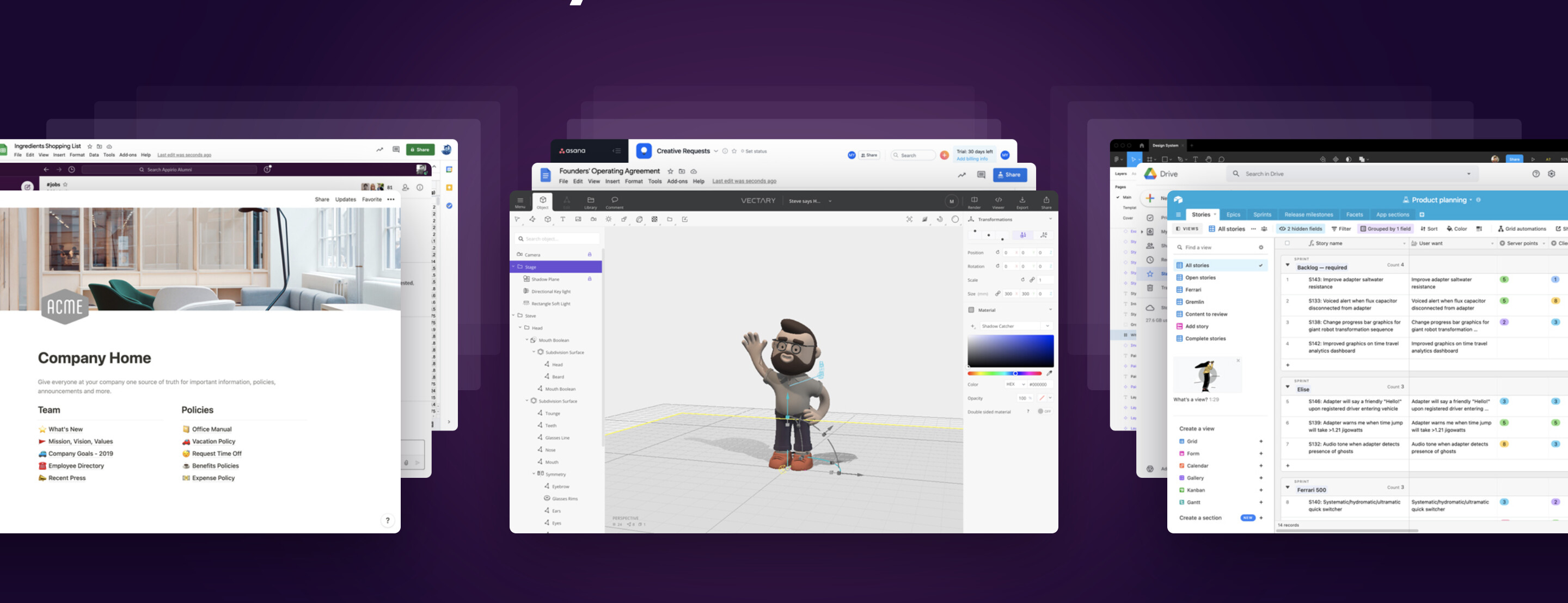This screenshot has width=1568, height=603.
Task: Toggle the lock on Shadow Plane
Action: (x=589, y=279)
